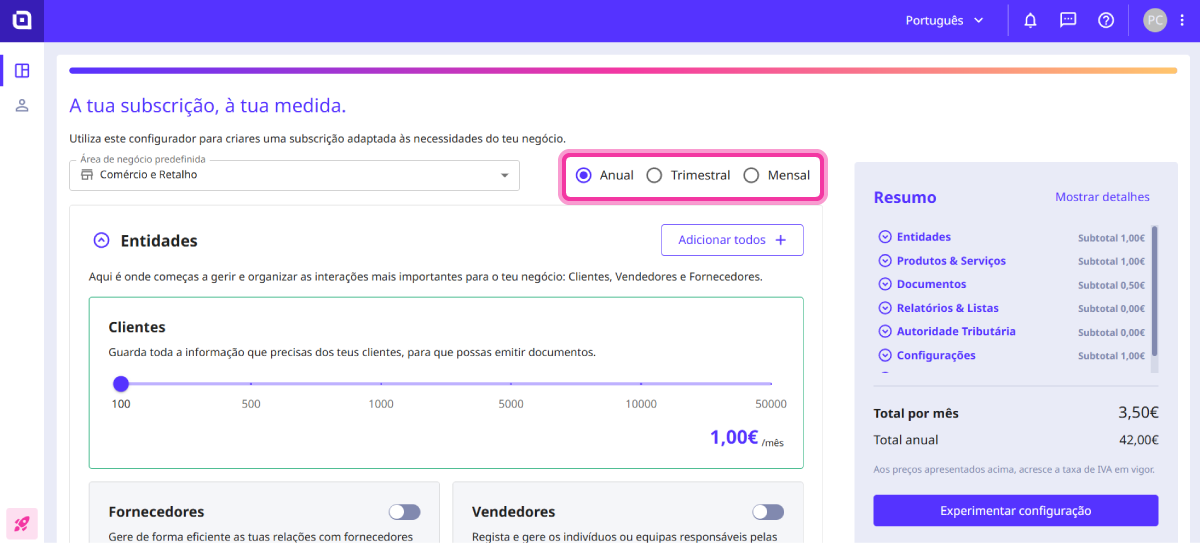Enable the Vendedores toggle
Viewport: 1200px width, 543px height.
click(768, 512)
